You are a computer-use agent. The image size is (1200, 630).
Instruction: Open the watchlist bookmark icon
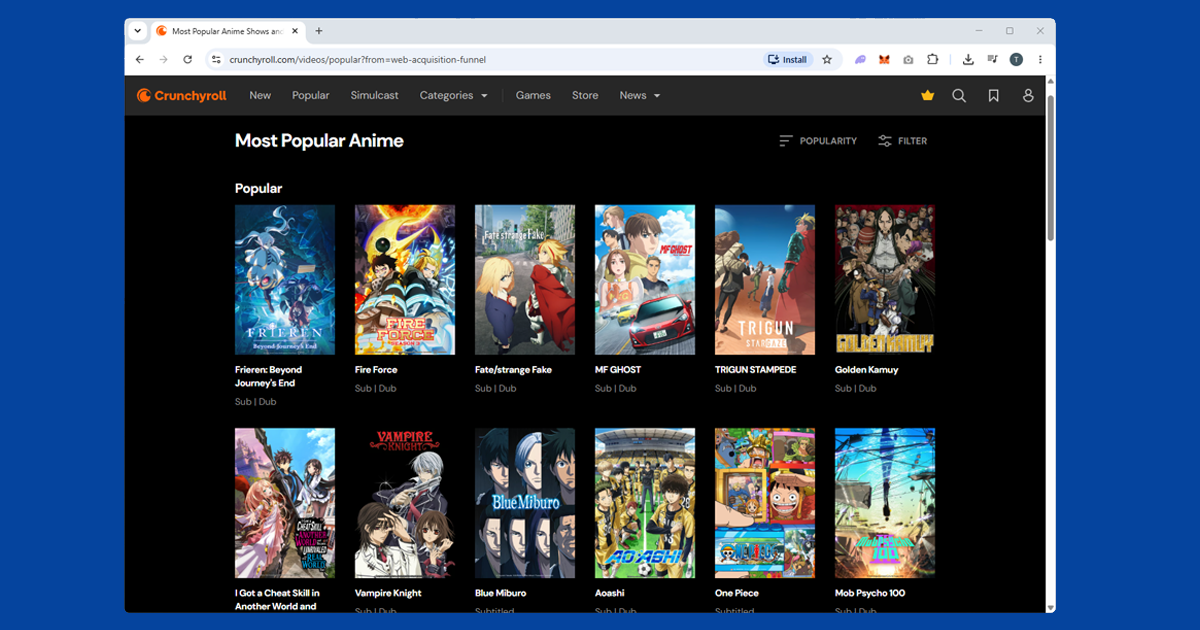click(x=993, y=95)
